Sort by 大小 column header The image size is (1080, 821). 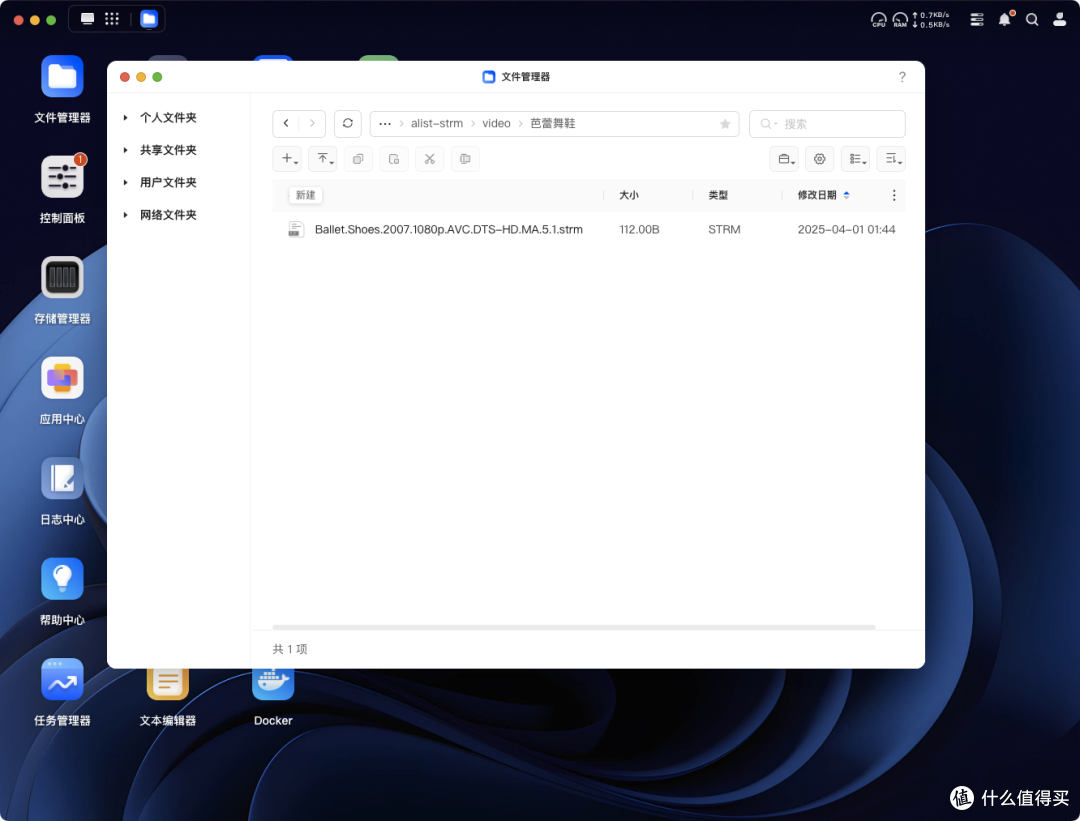tap(629, 196)
